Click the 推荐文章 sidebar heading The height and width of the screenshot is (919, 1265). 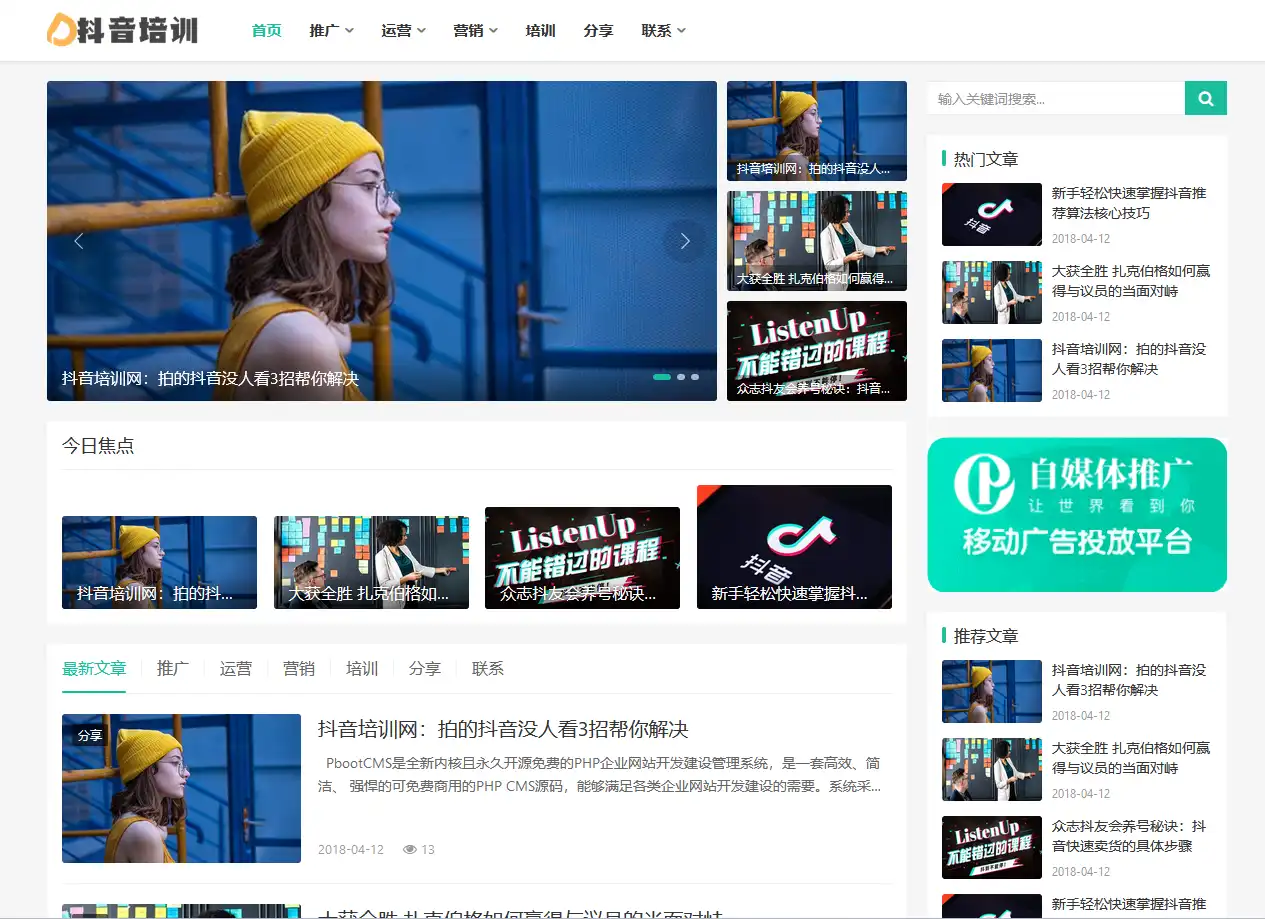pyautogui.click(x=986, y=636)
